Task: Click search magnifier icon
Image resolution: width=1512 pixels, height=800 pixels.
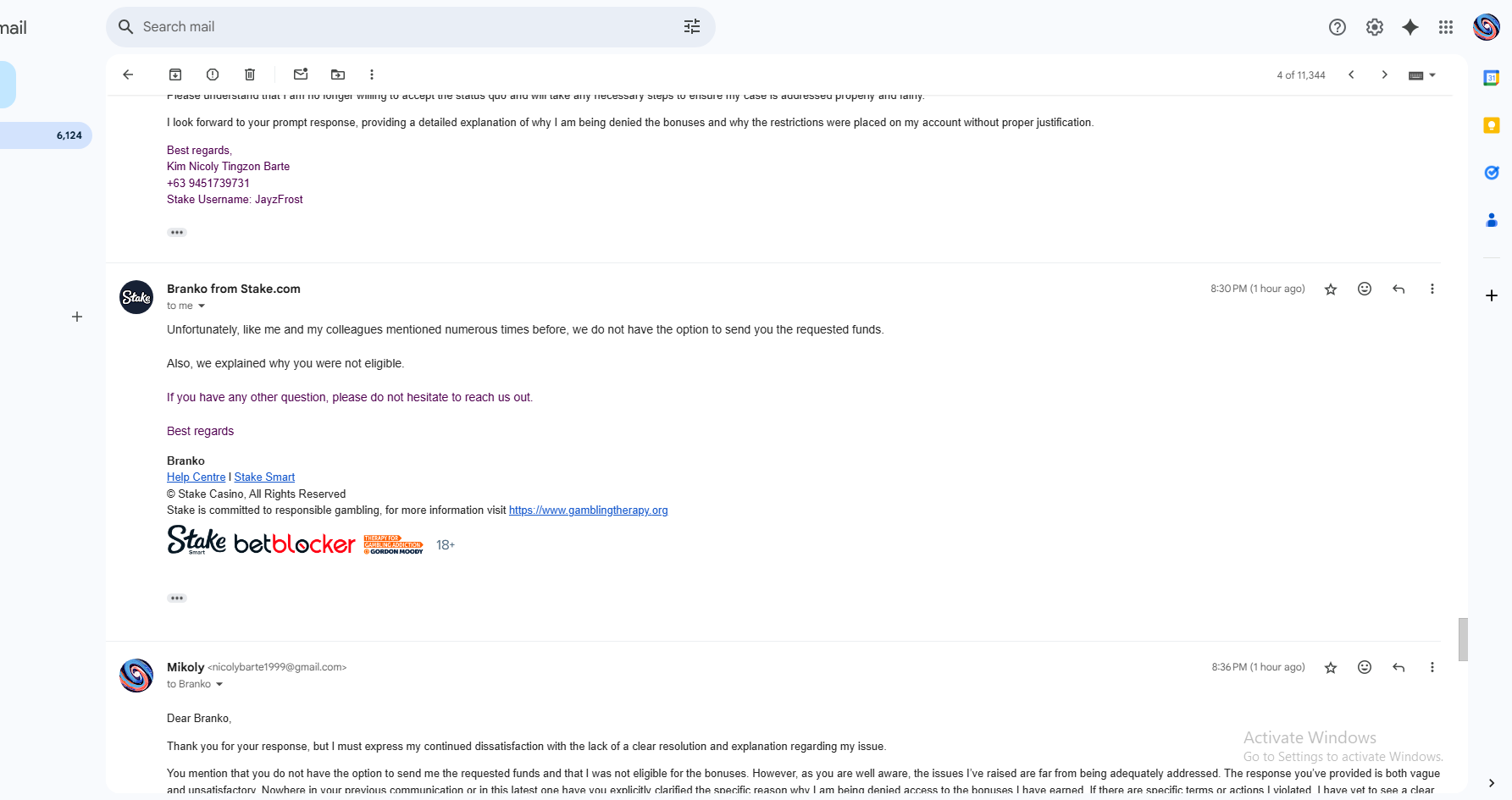Action: click(126, 27)
